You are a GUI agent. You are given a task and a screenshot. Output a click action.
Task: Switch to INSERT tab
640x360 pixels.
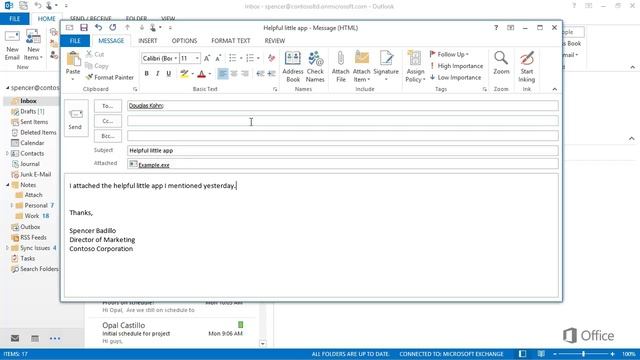tap(148, 41)
